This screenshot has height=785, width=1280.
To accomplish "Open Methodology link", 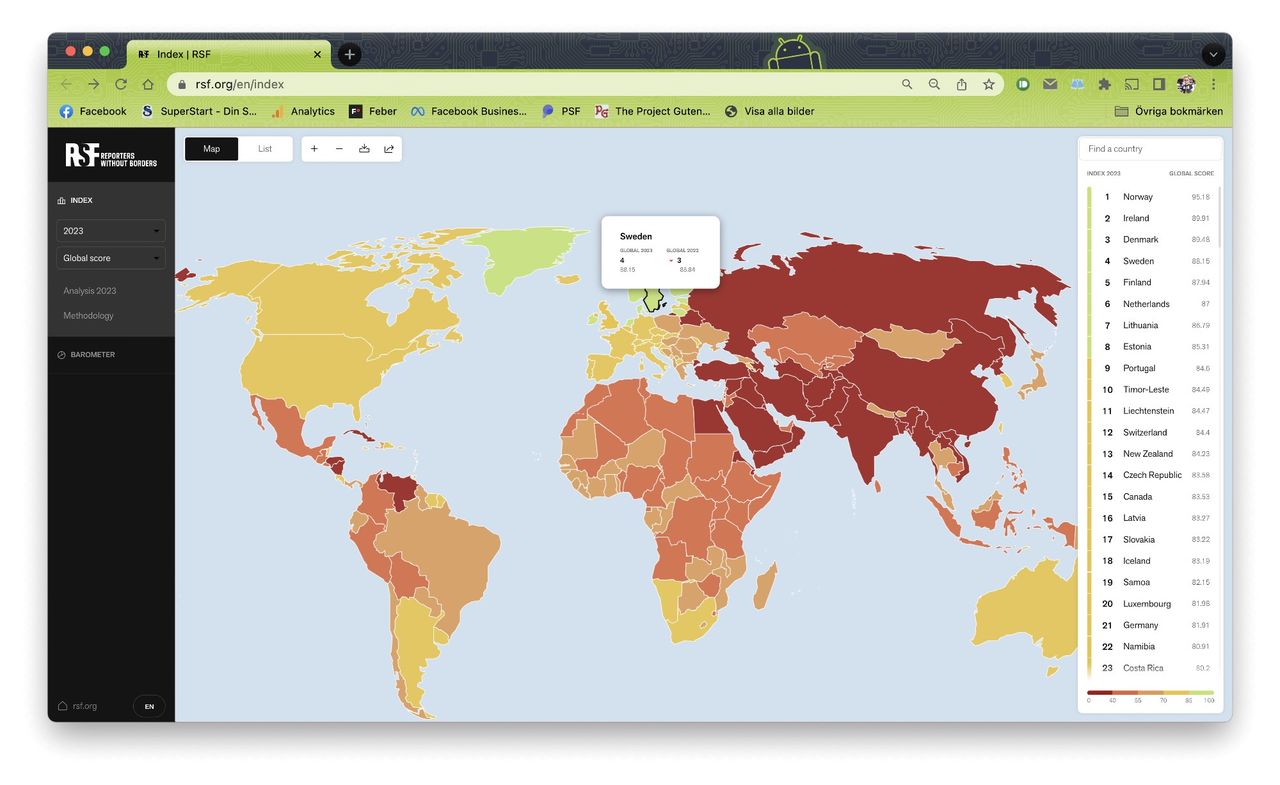I will 88,316.
